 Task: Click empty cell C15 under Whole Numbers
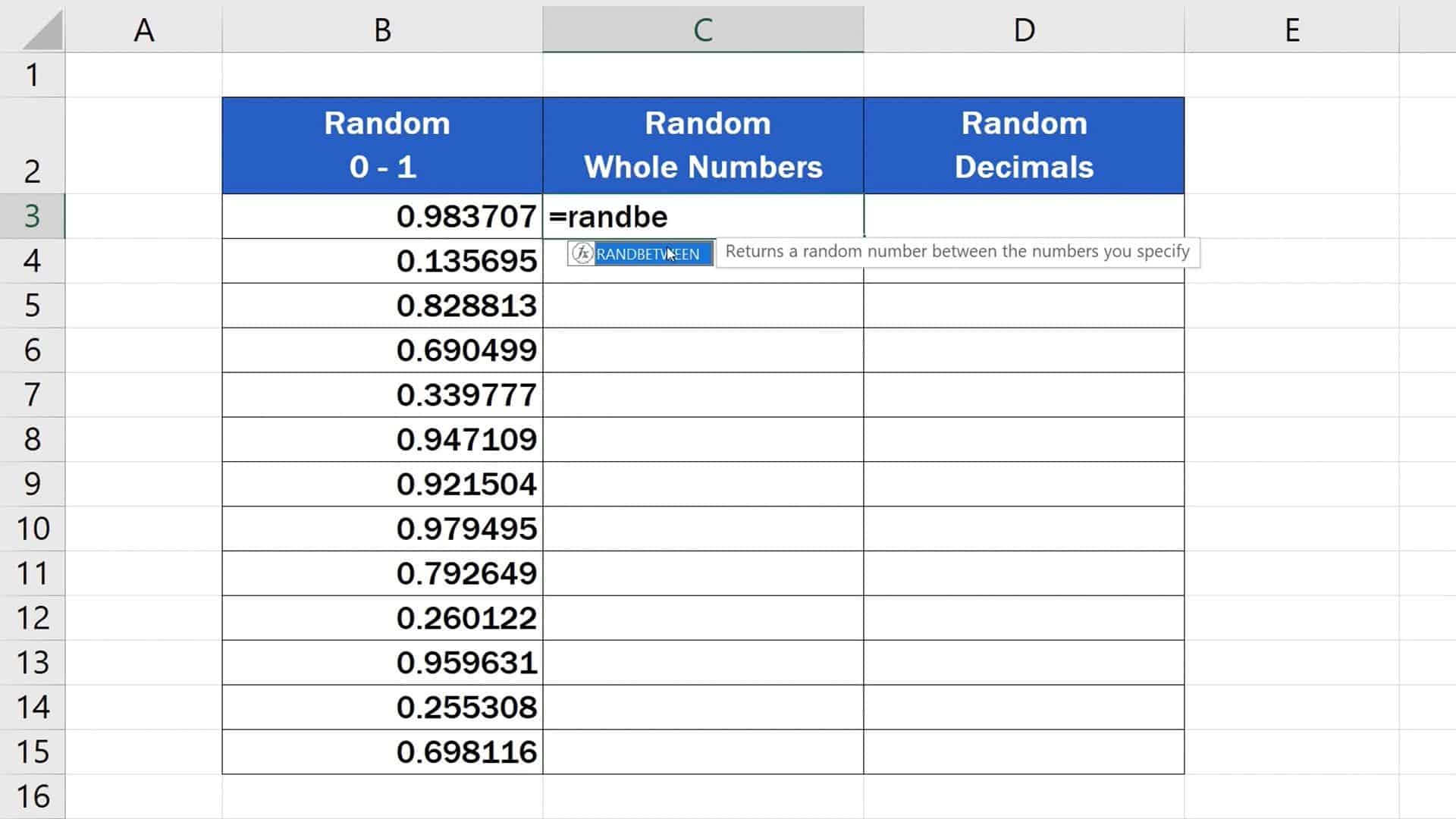703,752
